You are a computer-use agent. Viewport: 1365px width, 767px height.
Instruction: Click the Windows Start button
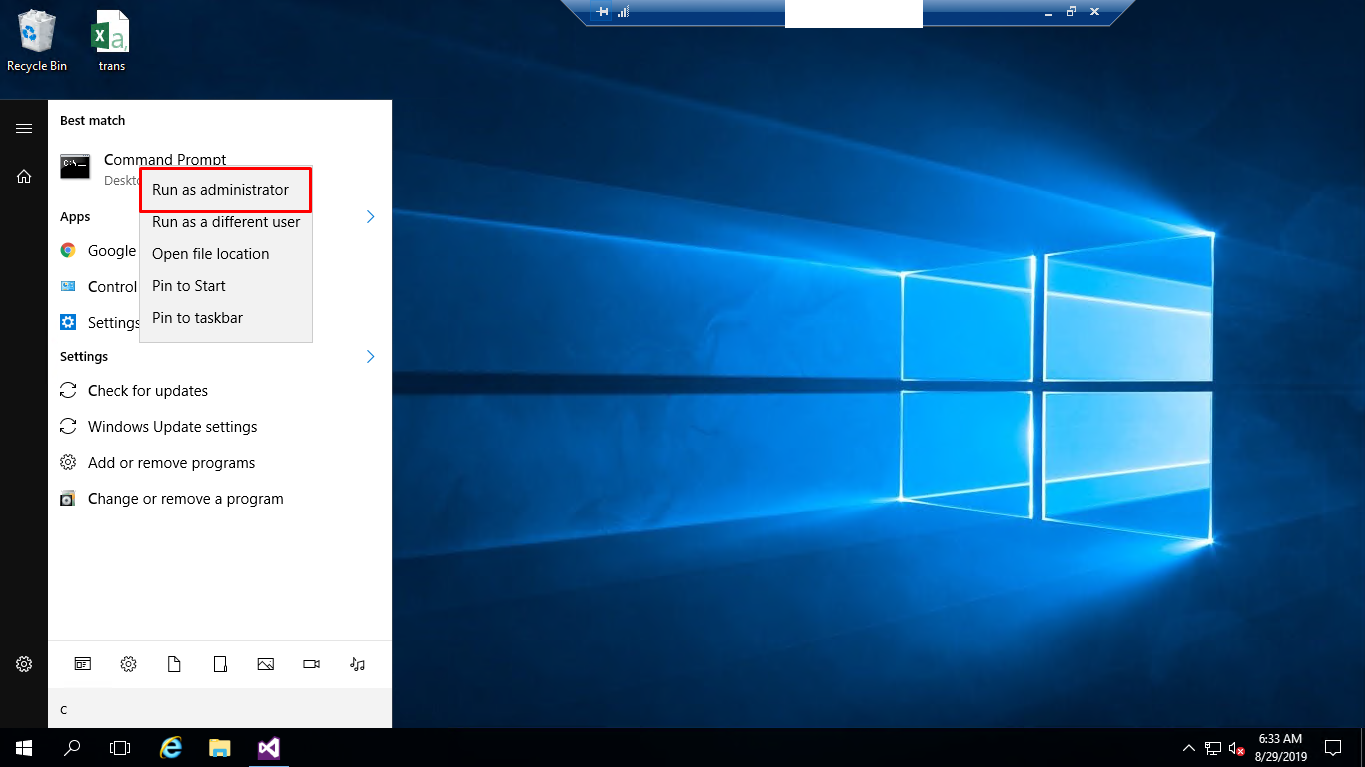[24, 748]
